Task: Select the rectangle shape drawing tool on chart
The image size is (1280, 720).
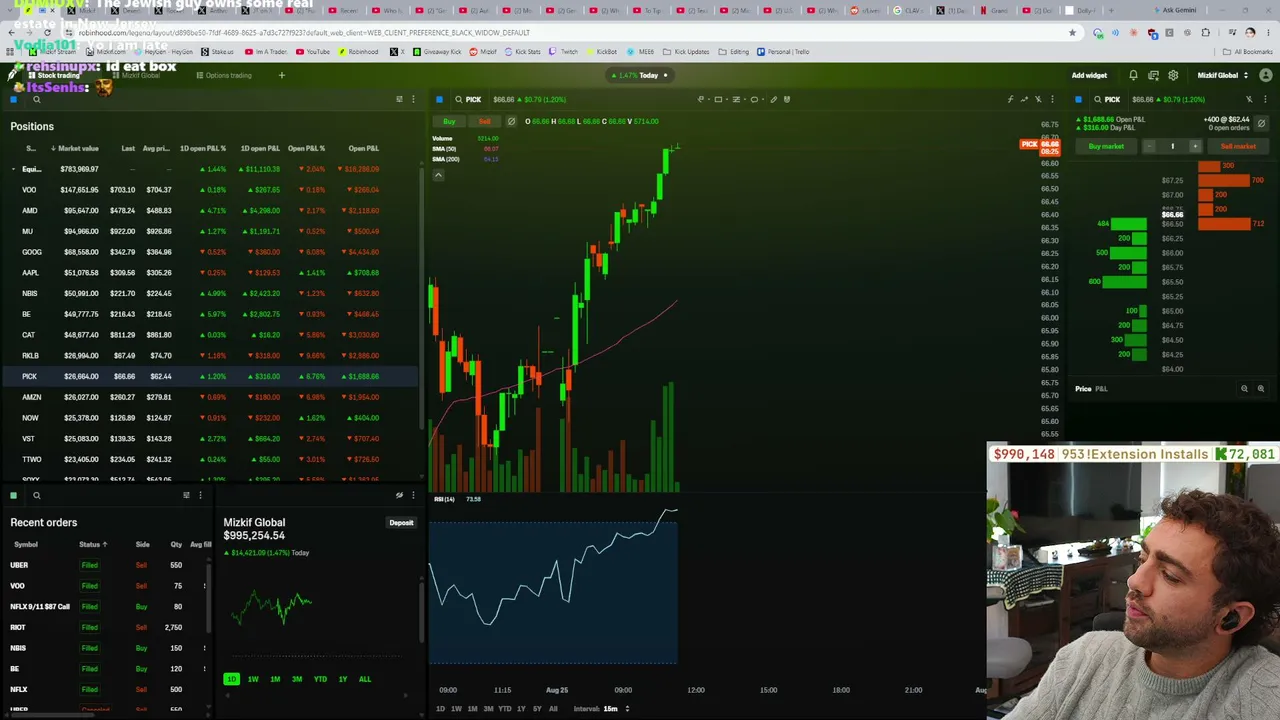Action: (x=718, y=99)
